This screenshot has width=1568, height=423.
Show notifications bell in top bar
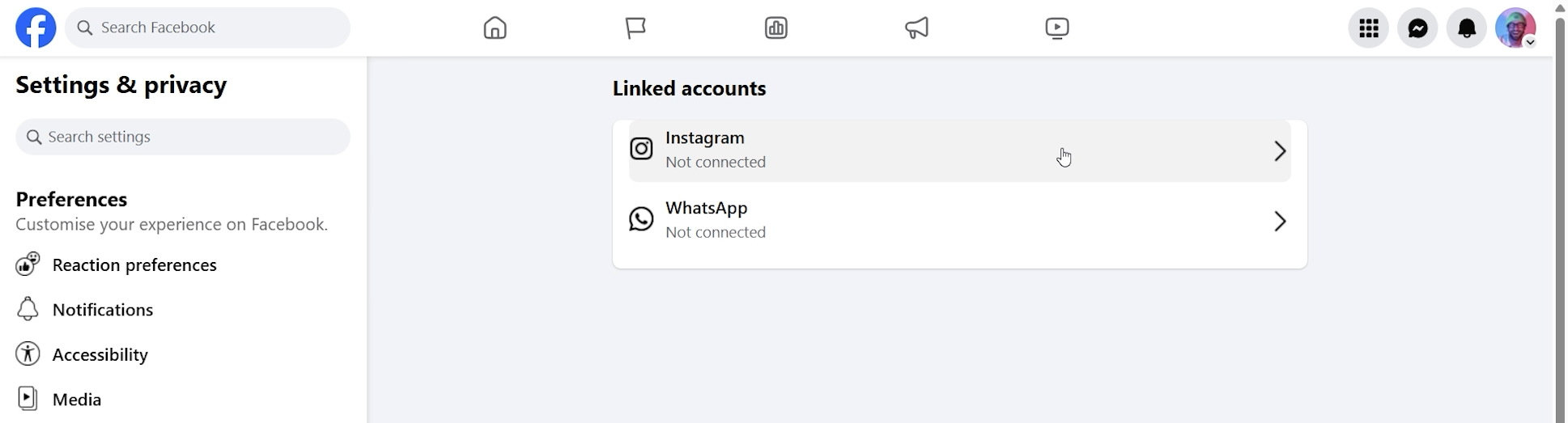coord(1466,28)
